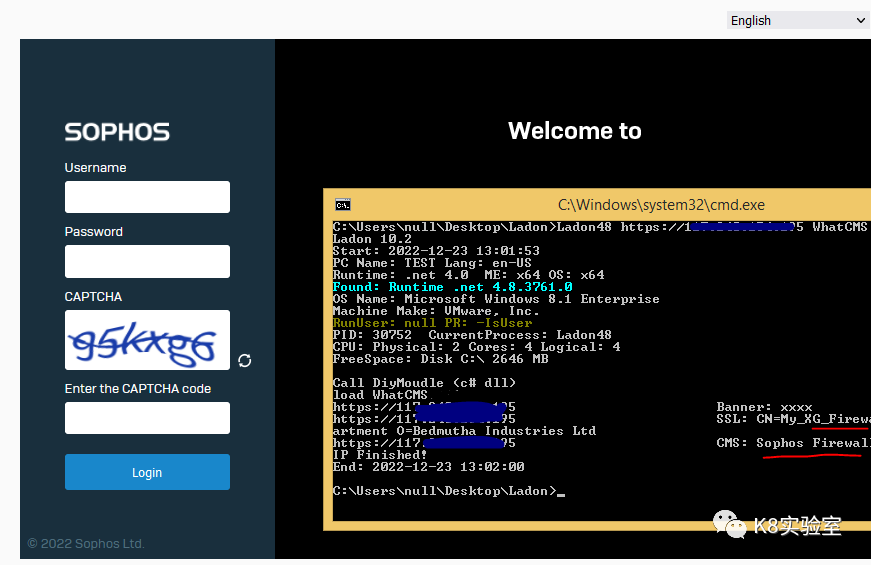The image size is (871, 565).
Task: Click the cmd prompt 'C:\Users\null\Desktop\Ladon>' at bottom
Action: pyautogui.click(x=444, y=491)
